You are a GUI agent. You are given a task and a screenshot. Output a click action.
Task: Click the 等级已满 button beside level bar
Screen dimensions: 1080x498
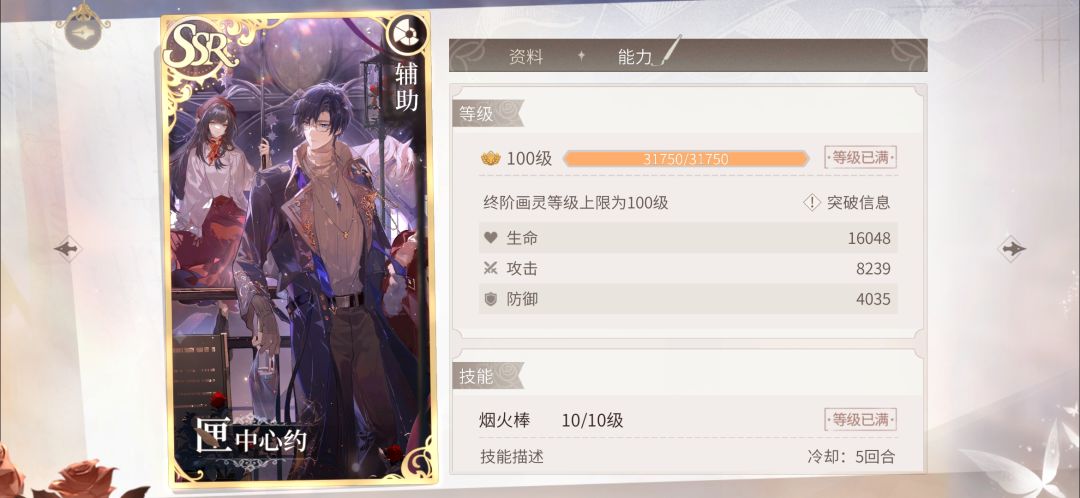pos(860,158)
